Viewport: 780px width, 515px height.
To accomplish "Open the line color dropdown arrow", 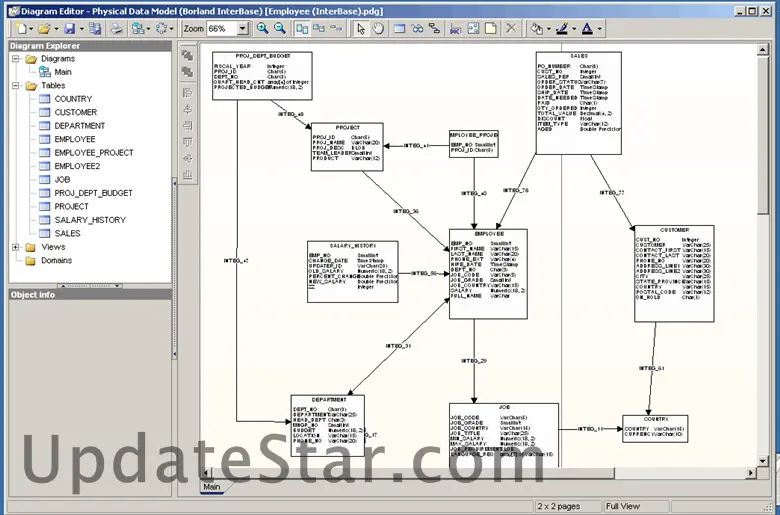I will (x=574, y=29).
